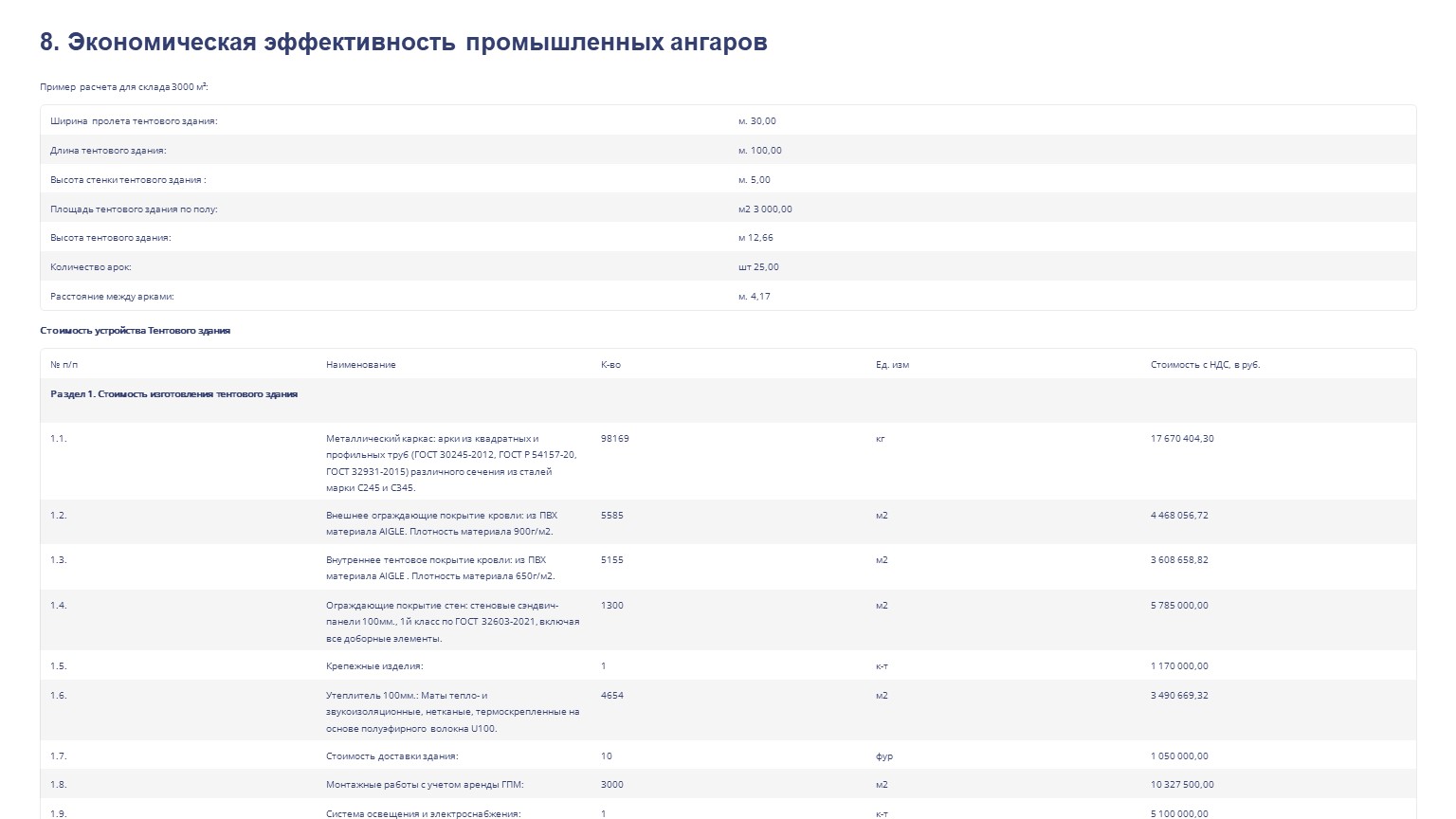Click the "Крепежные изделия" item name
Image resolution: width=1456 pixels, height=819 pixels.
[374, 666]
